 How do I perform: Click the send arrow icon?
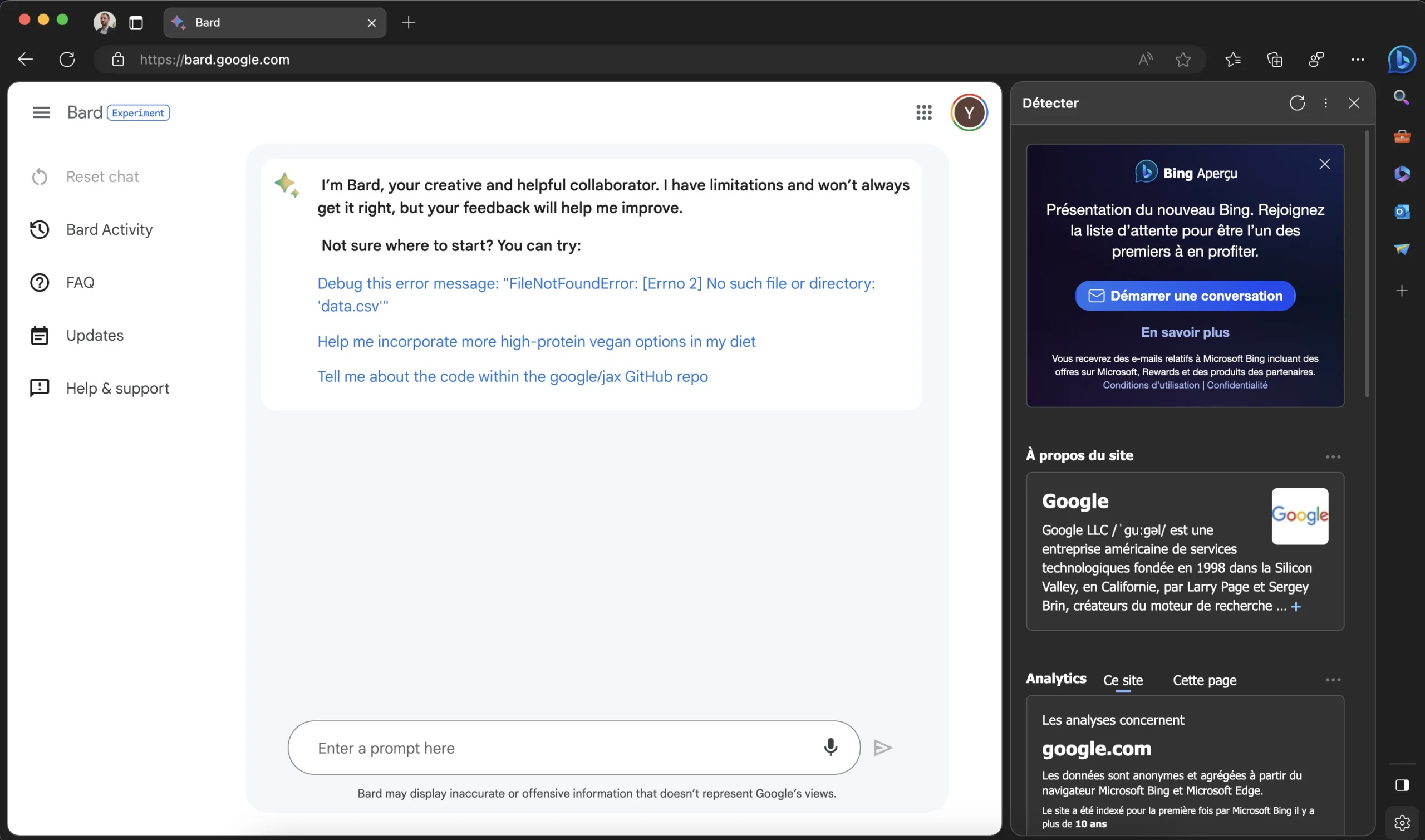coord(882,748)
